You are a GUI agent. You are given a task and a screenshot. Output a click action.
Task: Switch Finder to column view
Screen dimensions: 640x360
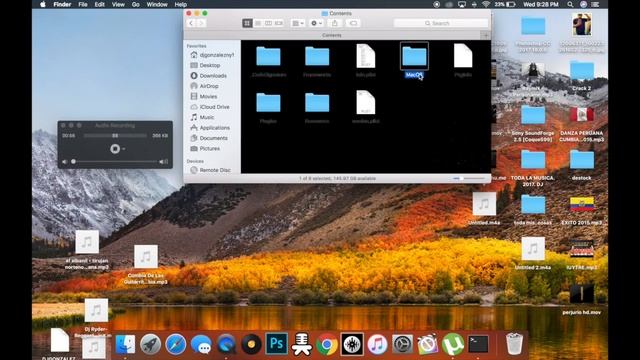268,23
